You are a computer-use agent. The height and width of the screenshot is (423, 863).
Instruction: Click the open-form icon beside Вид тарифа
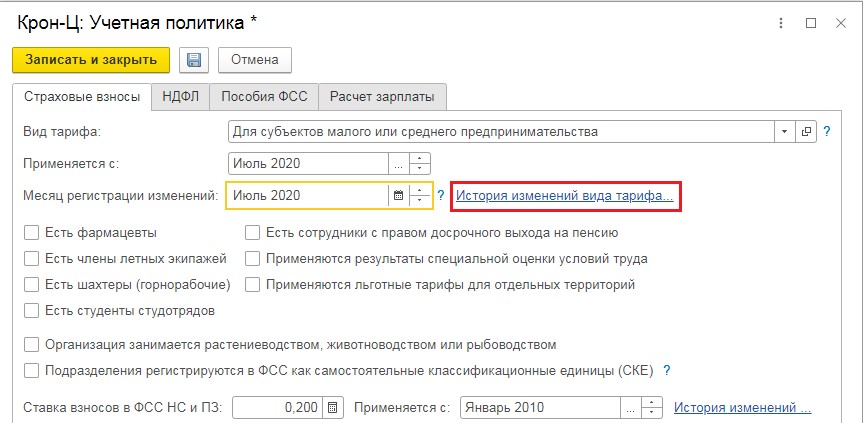tap(804, 131)
